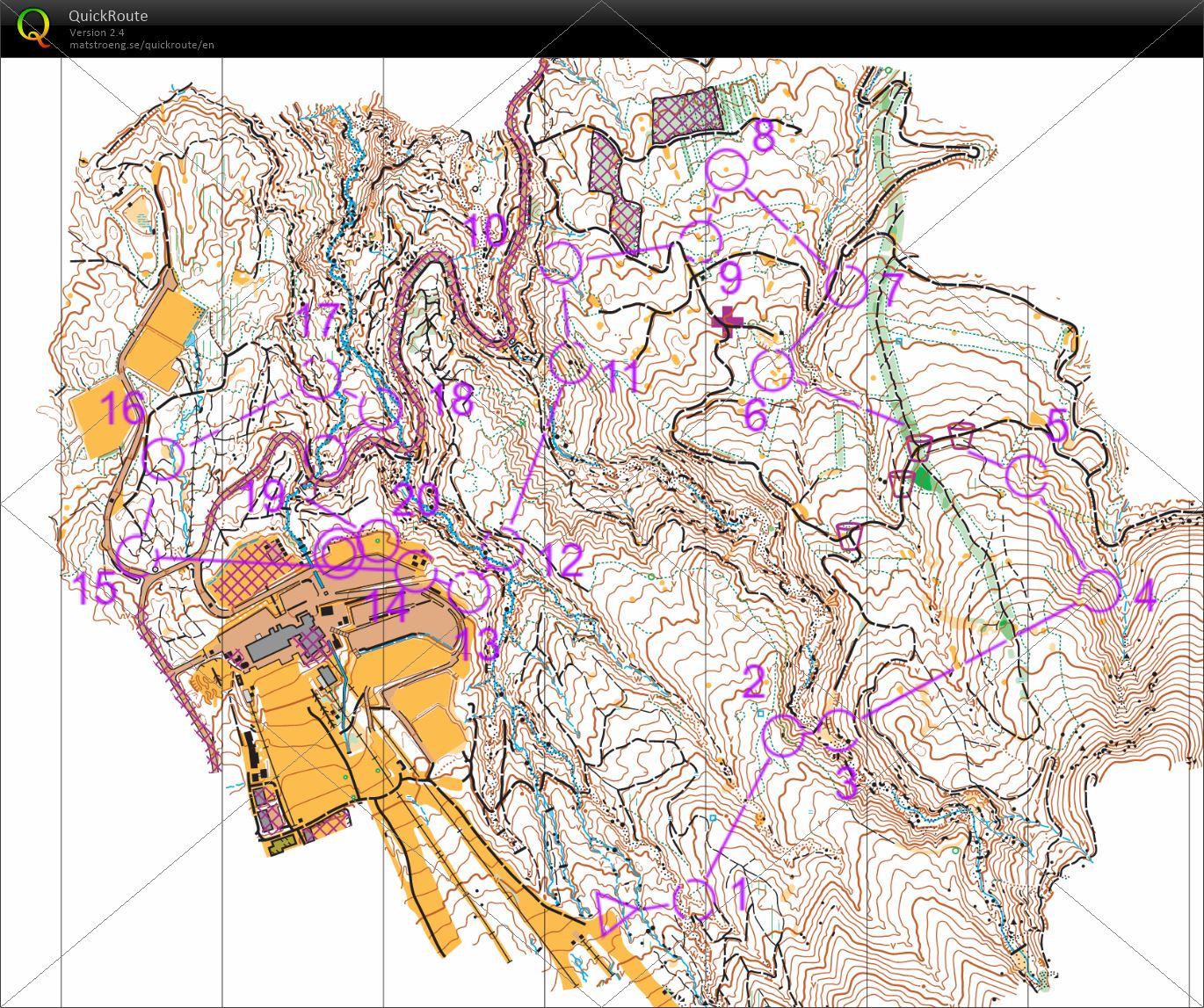Select control circle number 17

318,379
